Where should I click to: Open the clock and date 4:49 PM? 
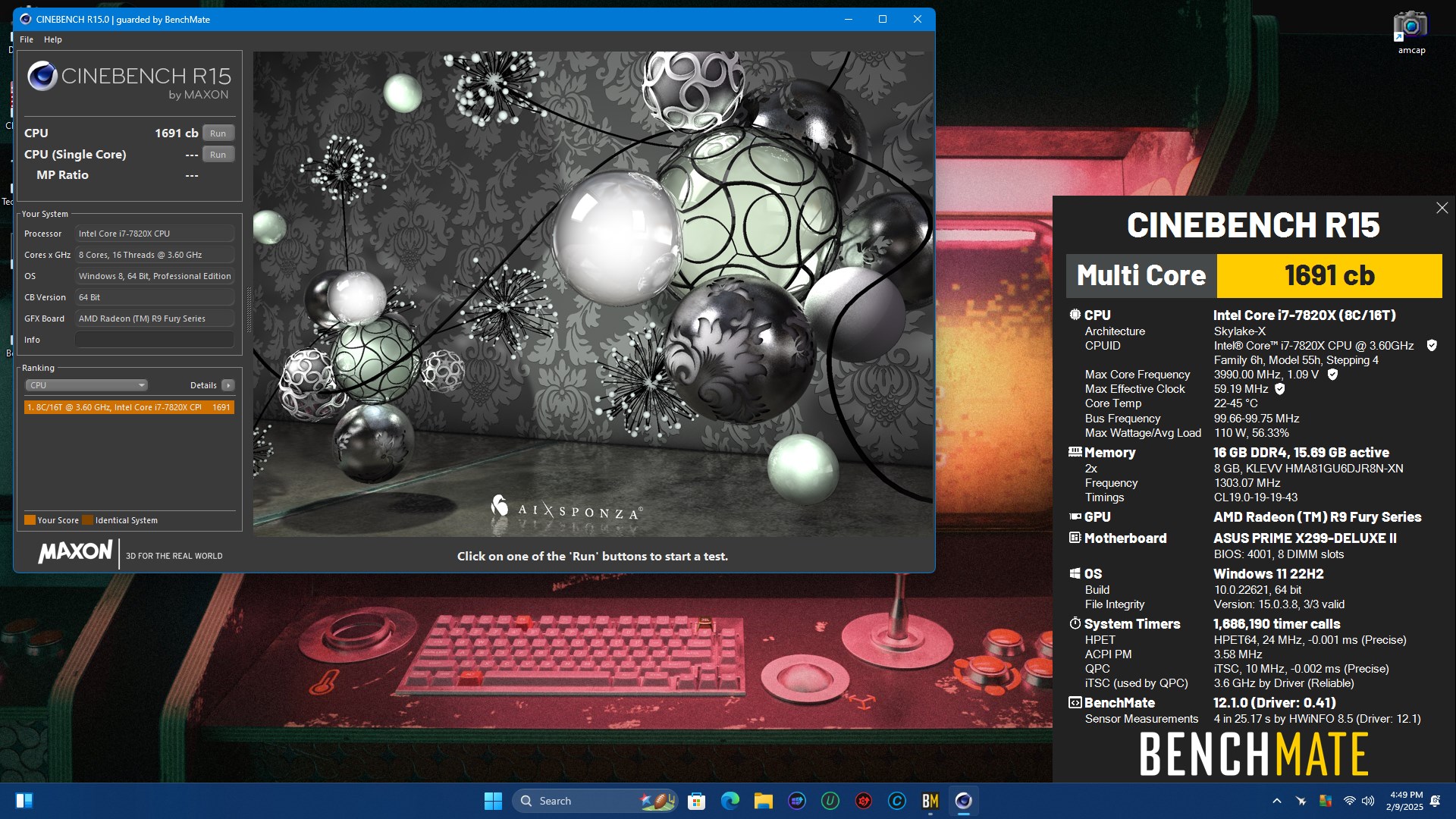1404,801
